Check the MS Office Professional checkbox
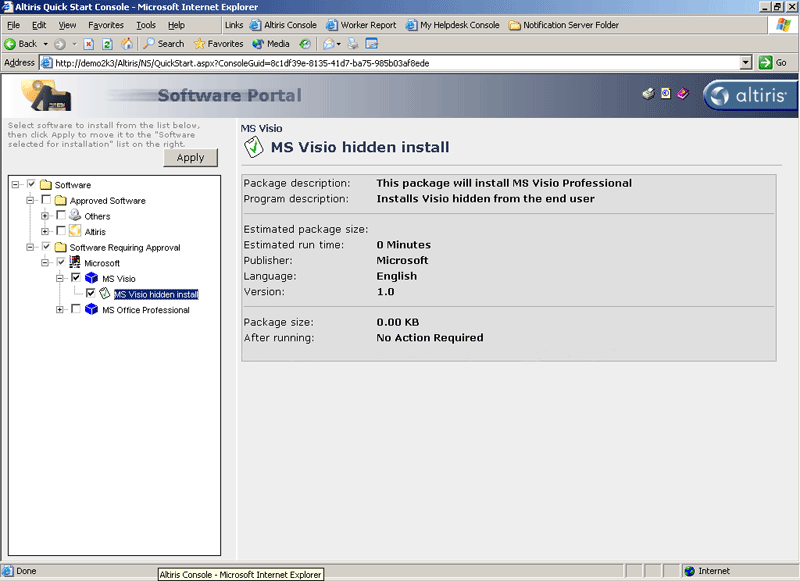 point(76,310)
